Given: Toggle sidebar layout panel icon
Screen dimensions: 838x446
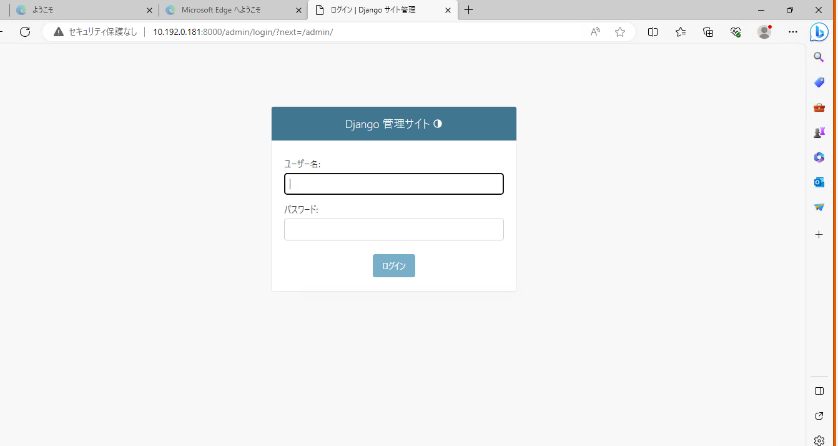Looking at the screenshot, I should [819, 391].
